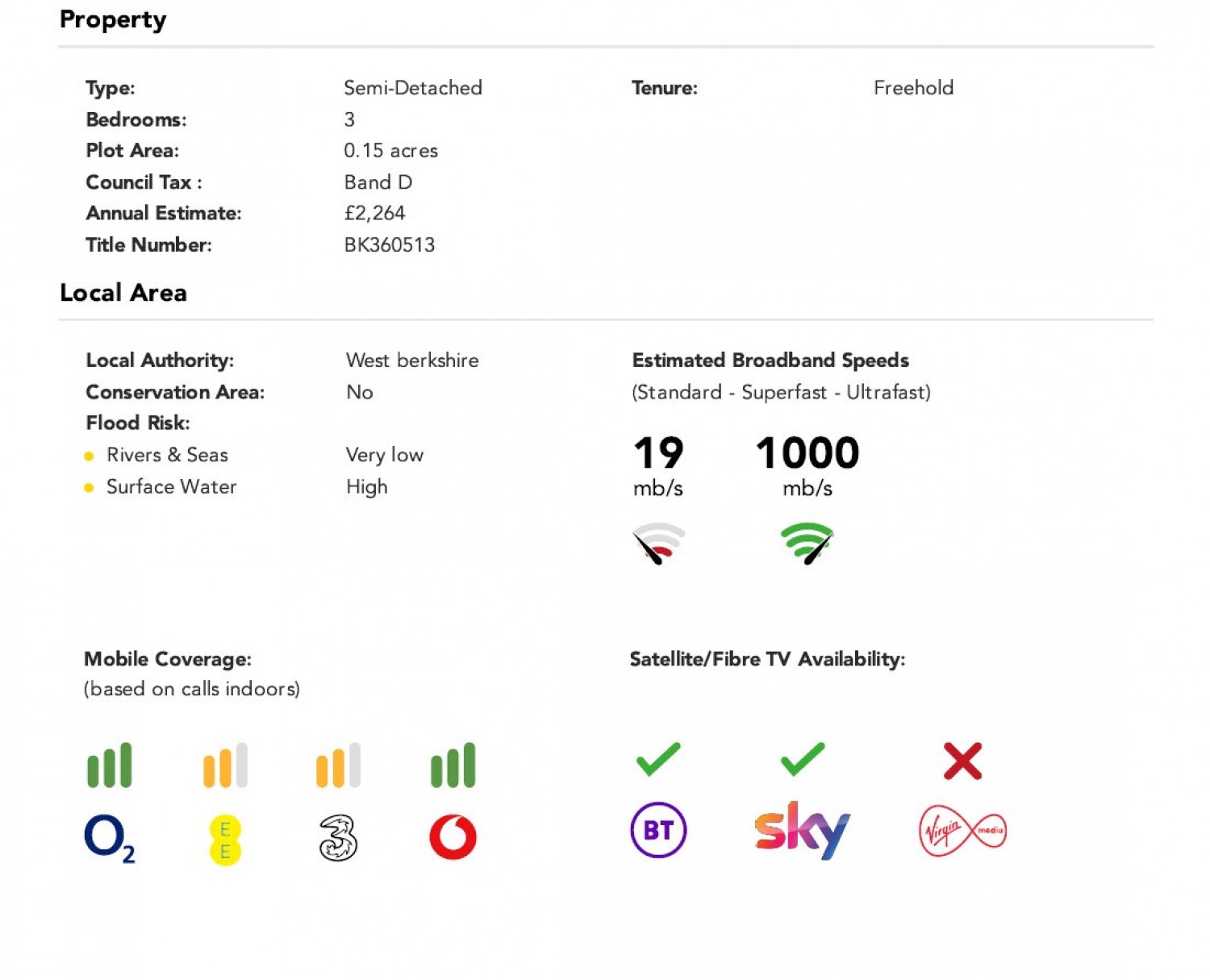Click the EE orange signal bars
Image resolution: width=1210 pixels, height=980 pixels.
pyautogui.click(x=225, y=765)
